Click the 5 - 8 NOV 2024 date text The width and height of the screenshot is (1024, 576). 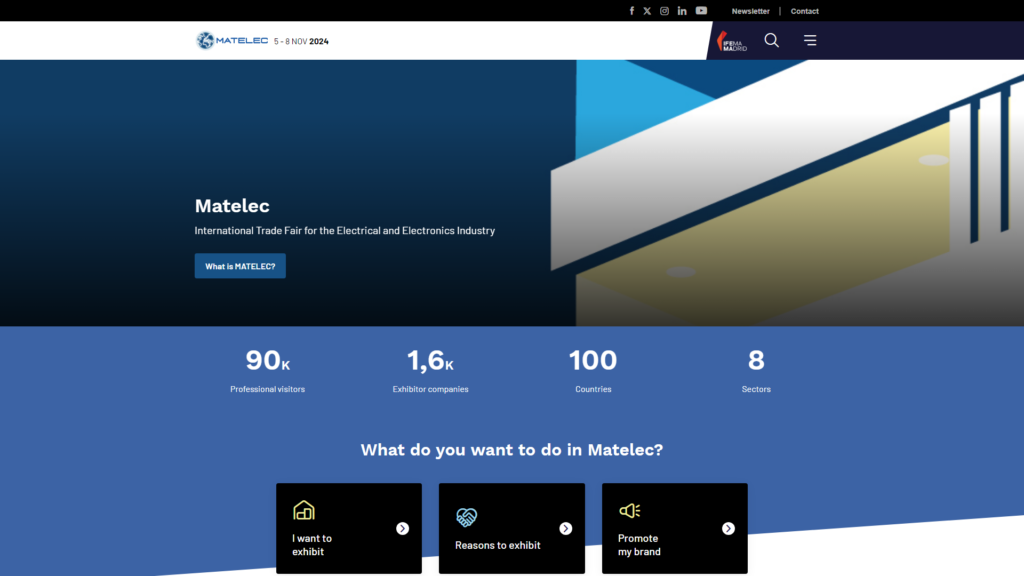[301, 41]
